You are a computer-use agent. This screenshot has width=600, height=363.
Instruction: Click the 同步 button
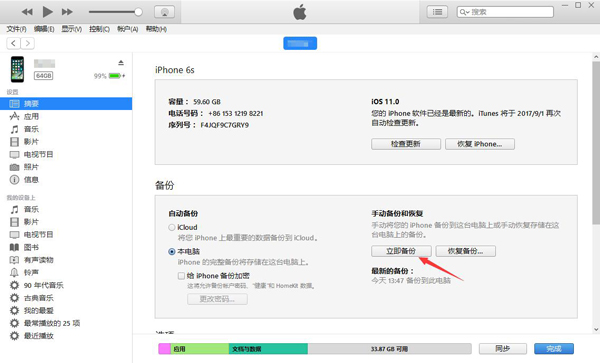coord(503,348)
